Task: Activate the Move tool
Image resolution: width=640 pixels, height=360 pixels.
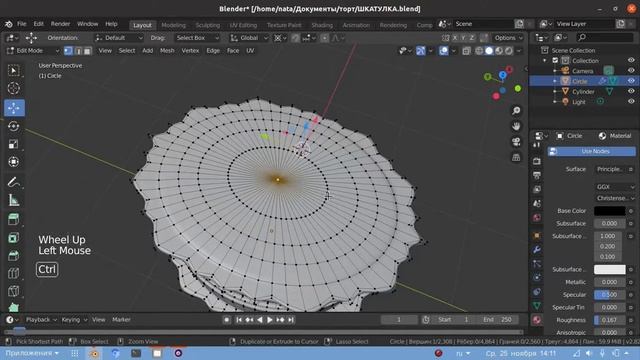Action: (x=14, y=108)
